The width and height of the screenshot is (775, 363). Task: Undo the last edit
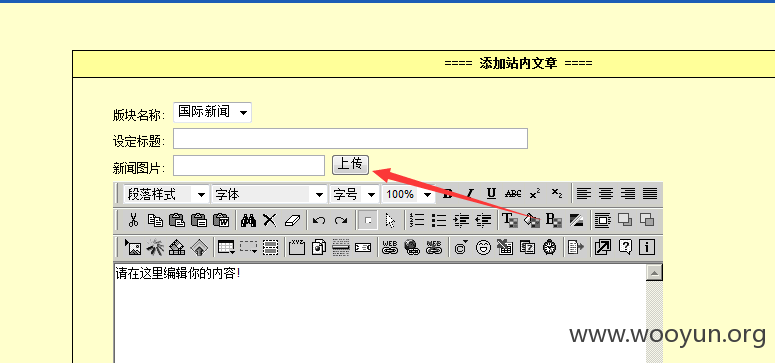(x=319, y=221)
